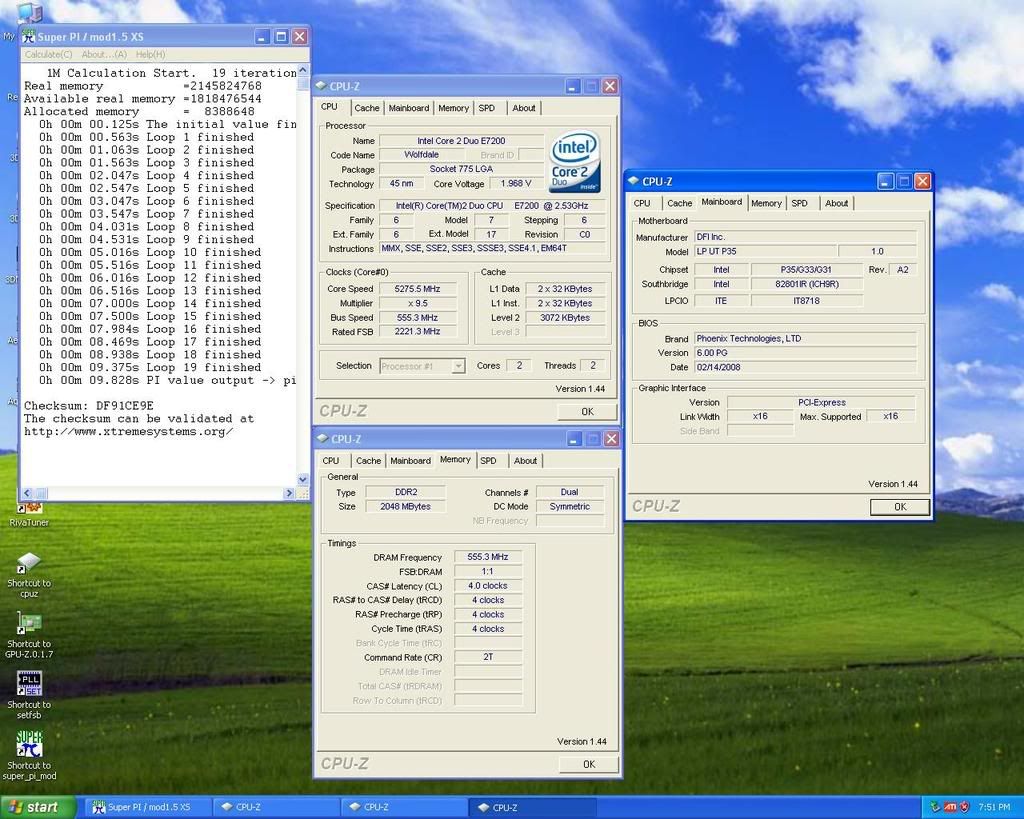Click the CPU-Z icon in the Memory window title bar

point(322,438)
